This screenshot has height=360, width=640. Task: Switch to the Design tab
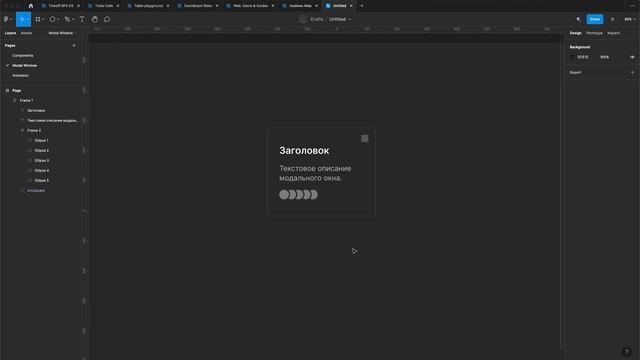coord(576,33)
